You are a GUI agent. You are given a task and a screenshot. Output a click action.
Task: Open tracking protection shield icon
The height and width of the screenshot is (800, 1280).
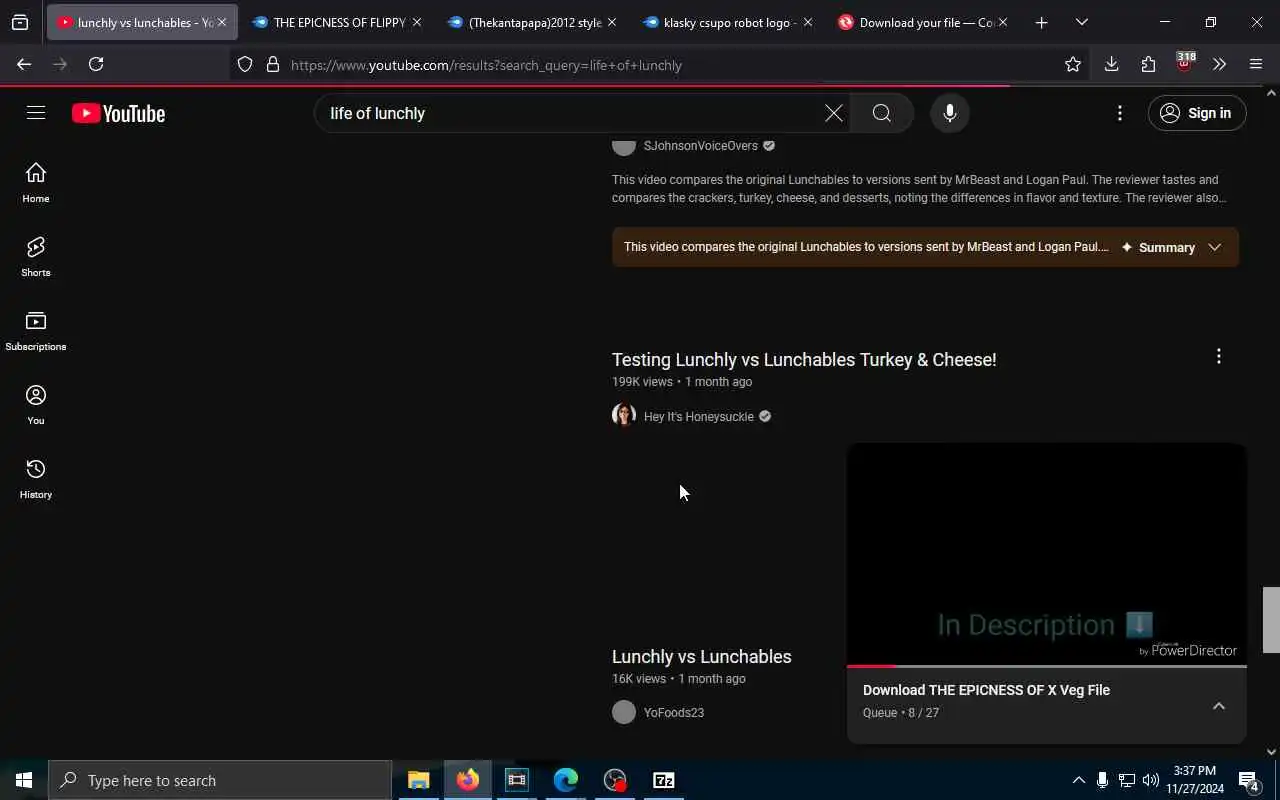(245, 65)
